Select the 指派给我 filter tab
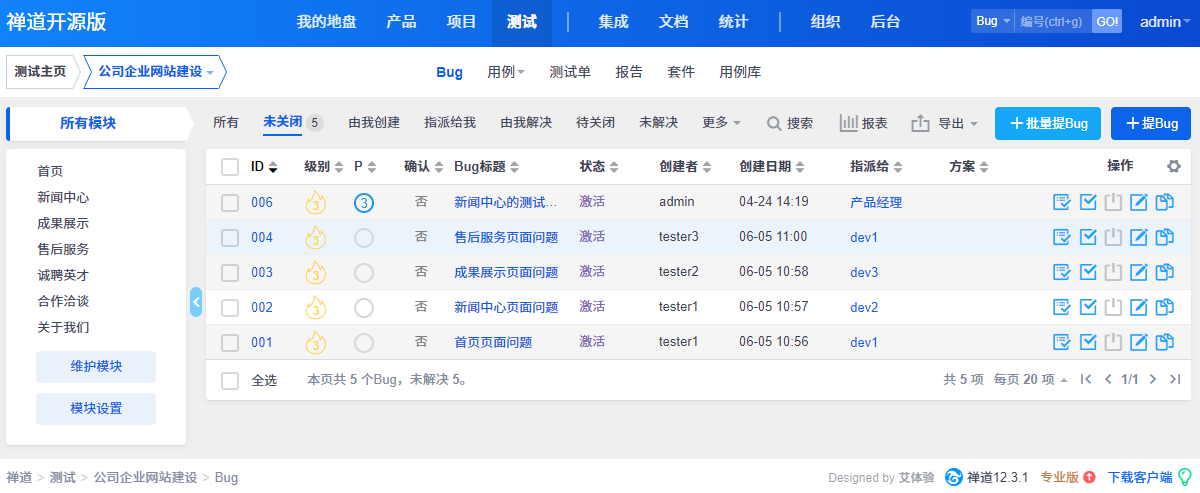Image resolution: width=1200 pixels, height=493 pixels. (x=449, y=123)
